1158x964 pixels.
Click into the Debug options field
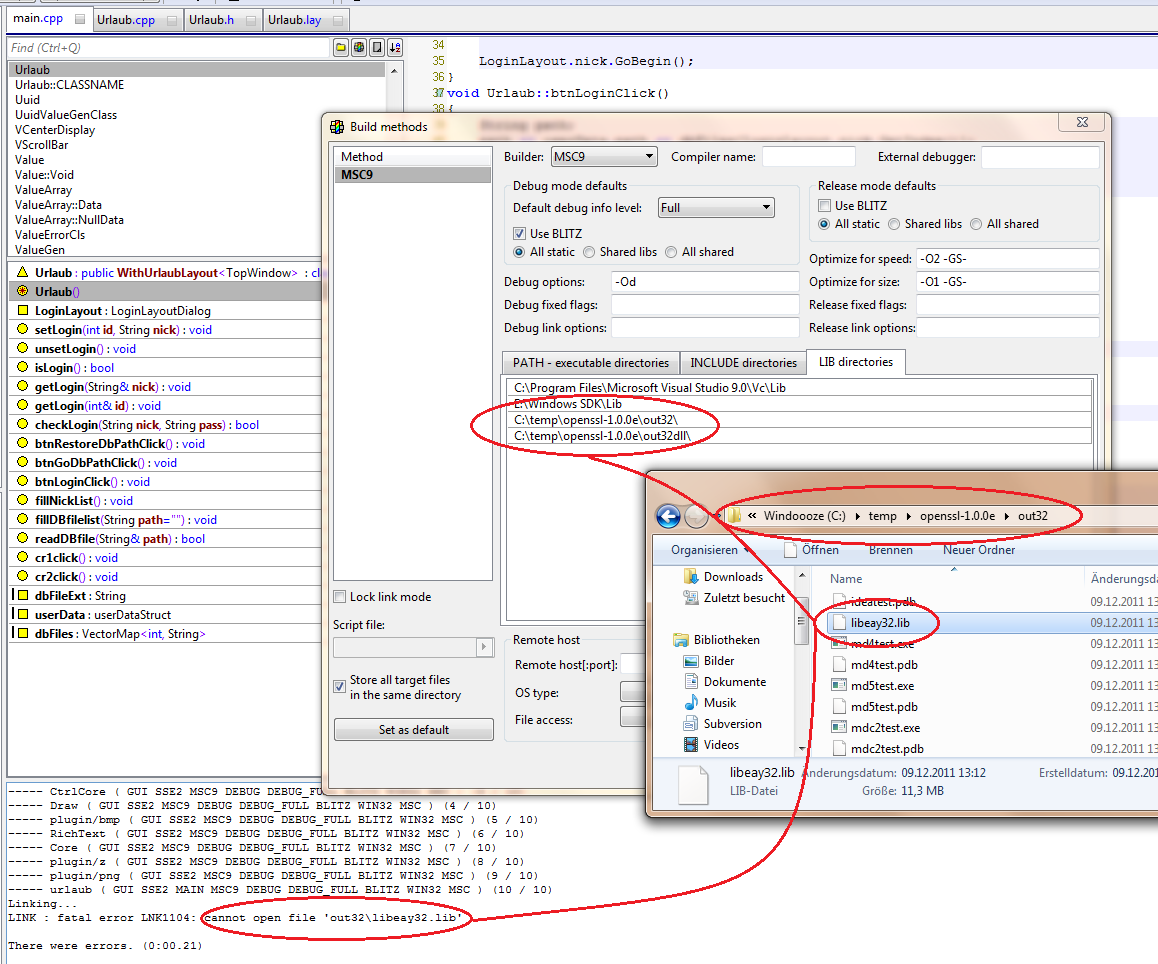coord(704,282)
